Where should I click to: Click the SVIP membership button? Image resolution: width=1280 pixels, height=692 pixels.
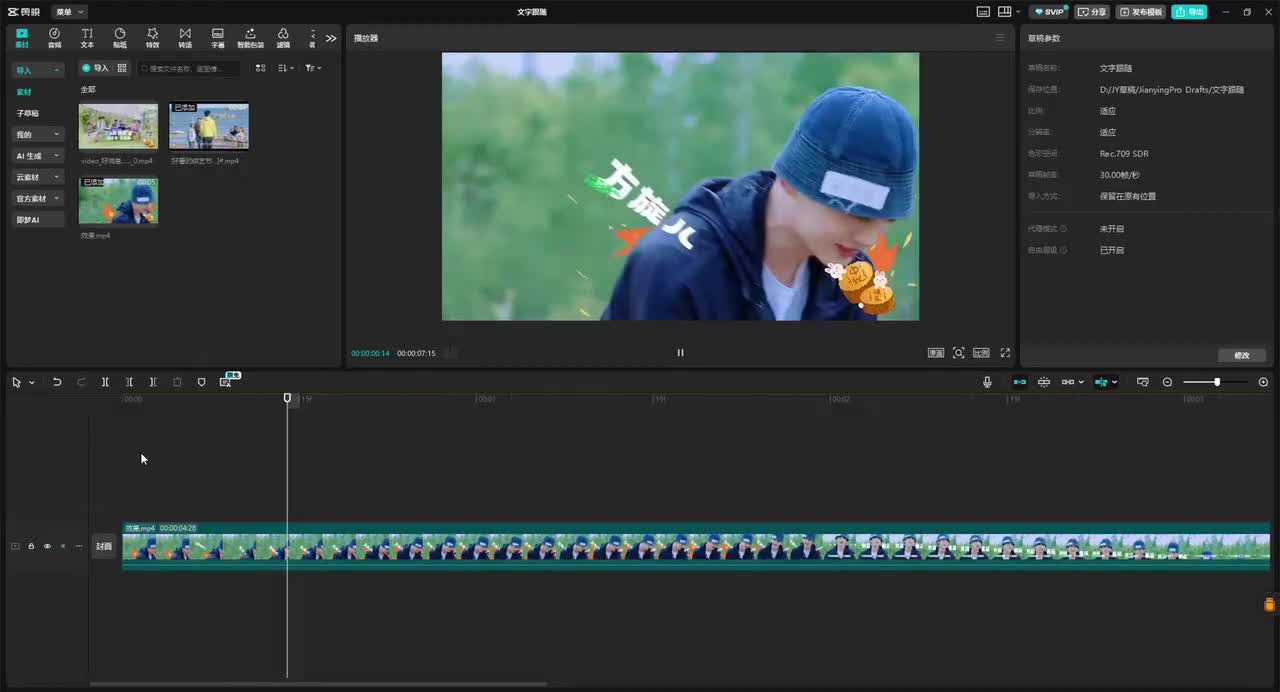tap(1050, 12)
